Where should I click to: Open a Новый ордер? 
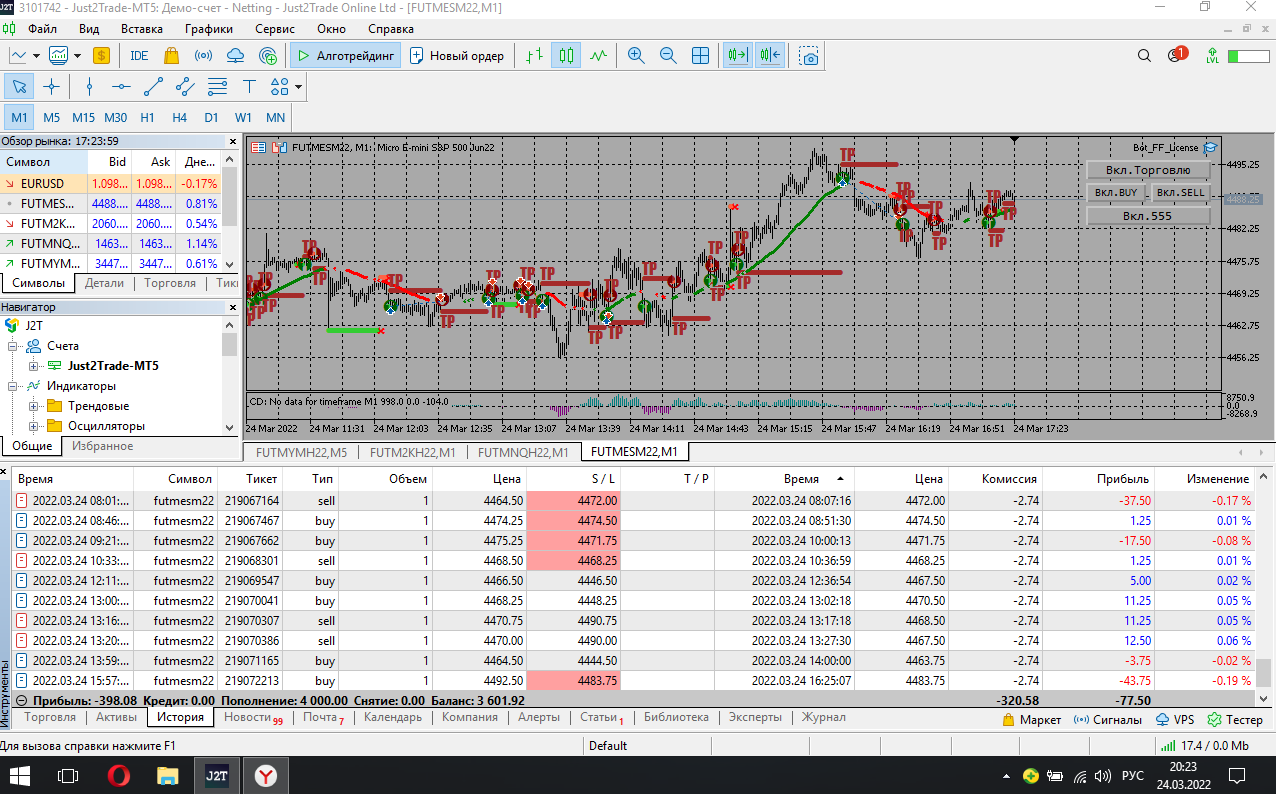457,56
